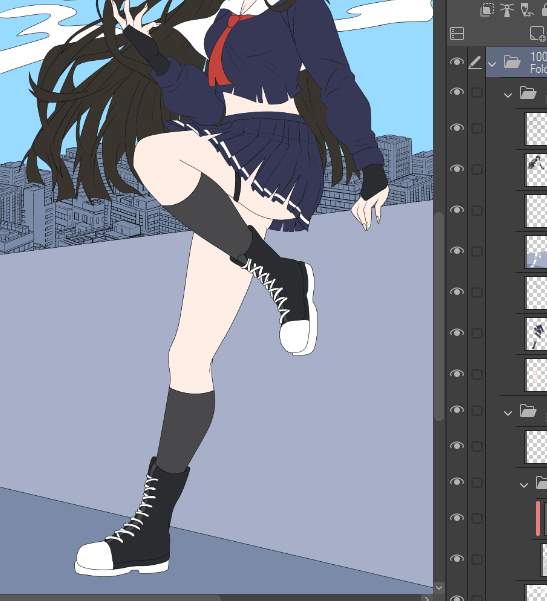Click the canvas vertical scrollbar thumb
The image size is (547, 601).
[x=439, y=317]
